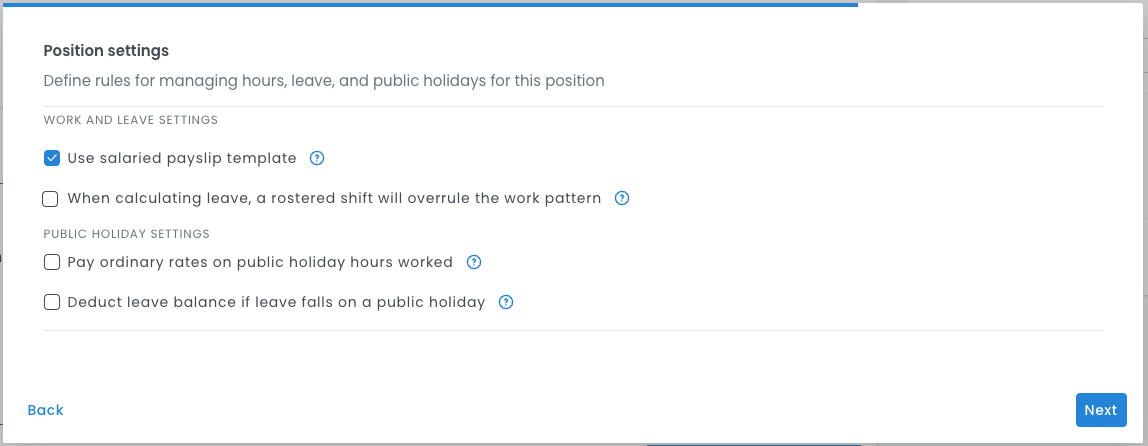Uncheck the Use salaried payslip template checkbox

52,158
